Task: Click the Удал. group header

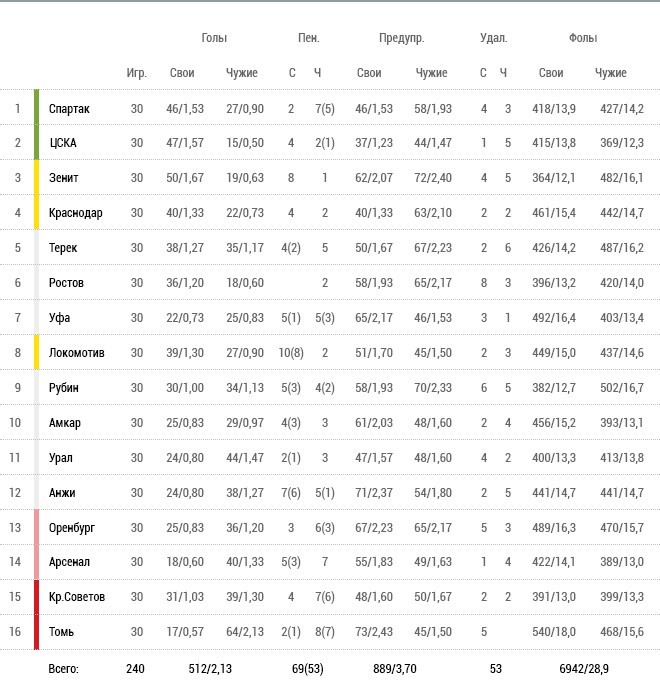Action: tap(493, 38)
